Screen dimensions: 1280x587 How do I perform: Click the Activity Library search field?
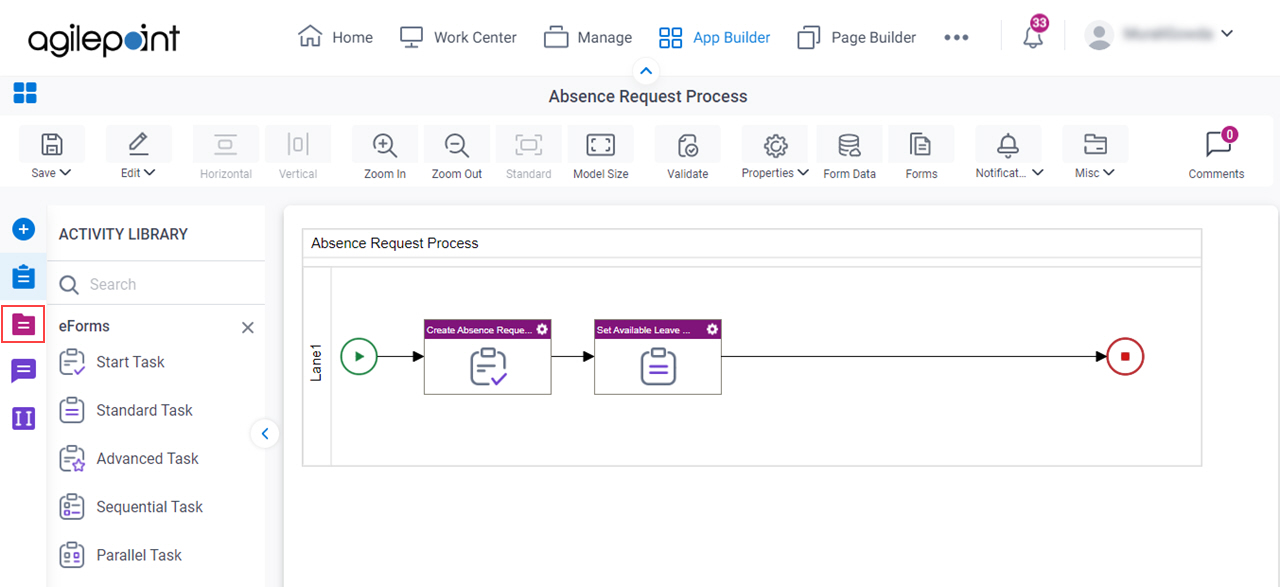(158, 284)
